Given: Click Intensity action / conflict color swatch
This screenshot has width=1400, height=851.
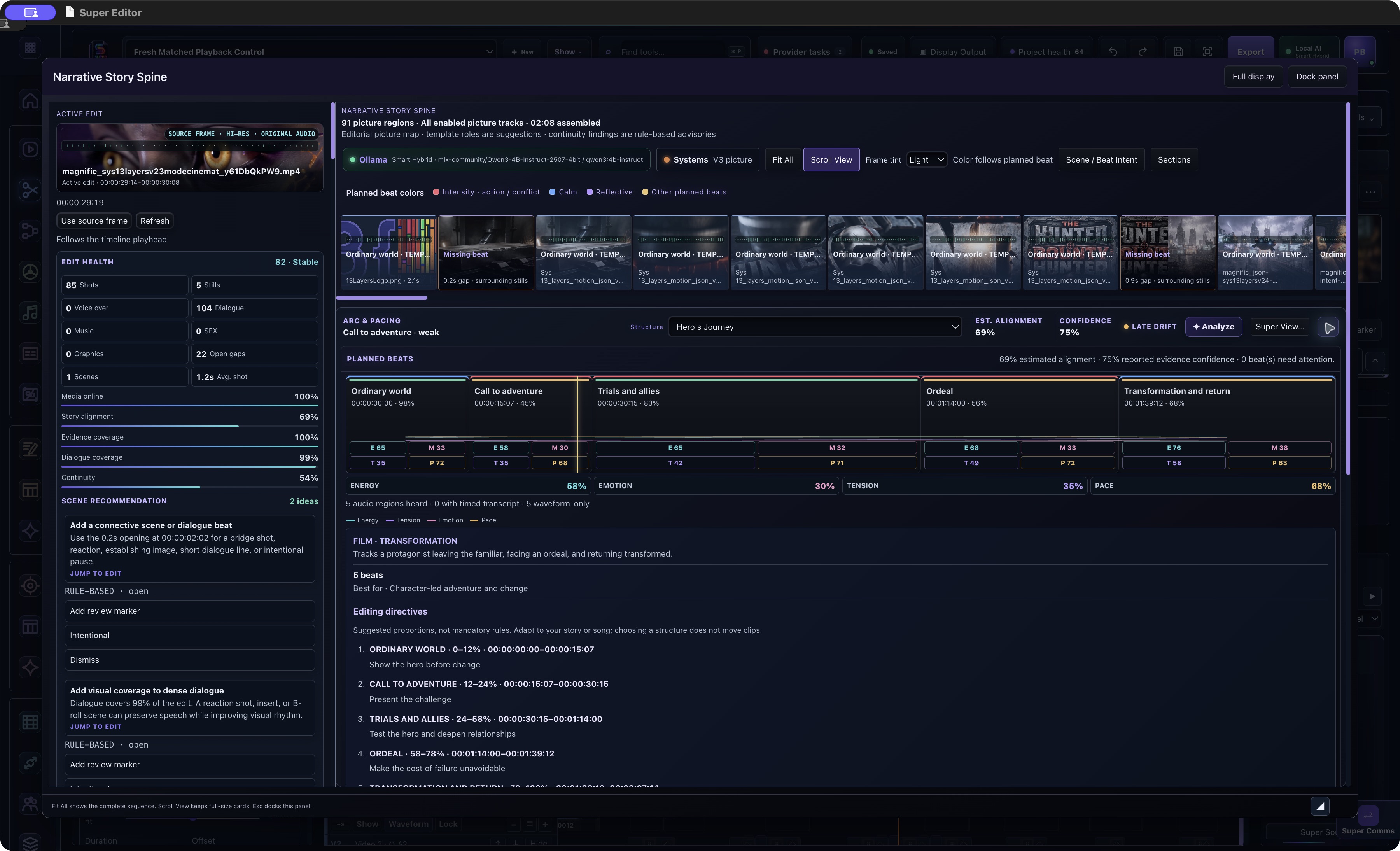Looking at the screenshot, I should (x=436, y=192).
